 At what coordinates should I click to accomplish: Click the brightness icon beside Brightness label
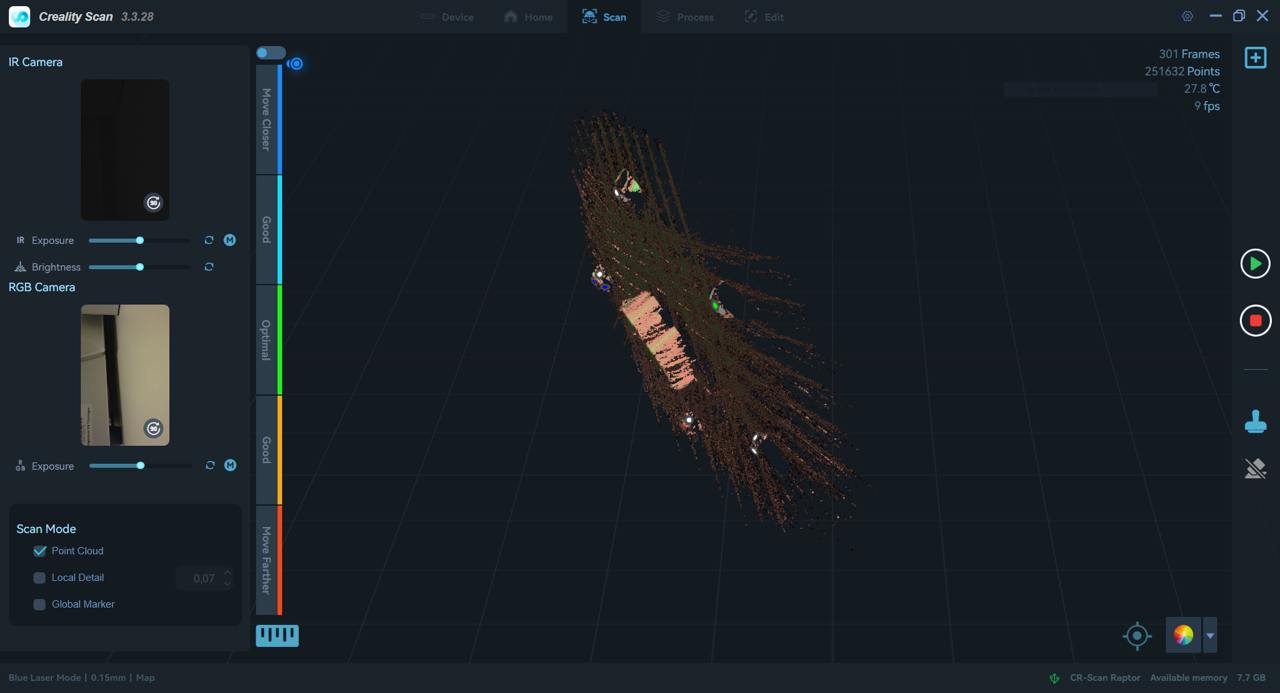(x=20, y=267)
